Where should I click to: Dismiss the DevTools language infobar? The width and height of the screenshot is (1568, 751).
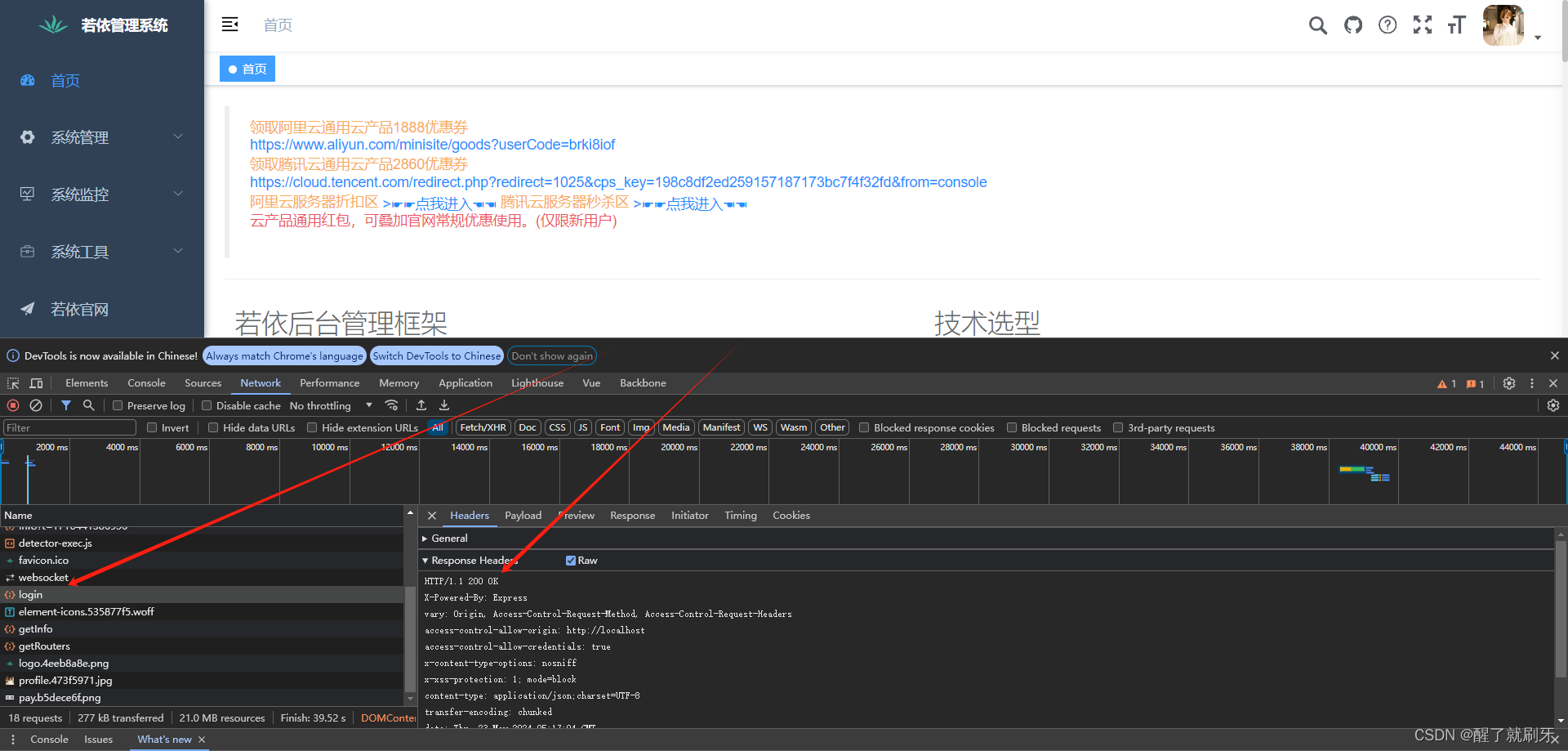coord(1555,355)
